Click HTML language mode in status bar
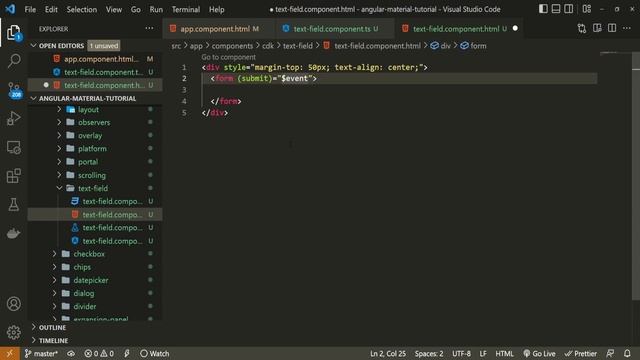This screenshot has width=640, height=360. (504, 353)
